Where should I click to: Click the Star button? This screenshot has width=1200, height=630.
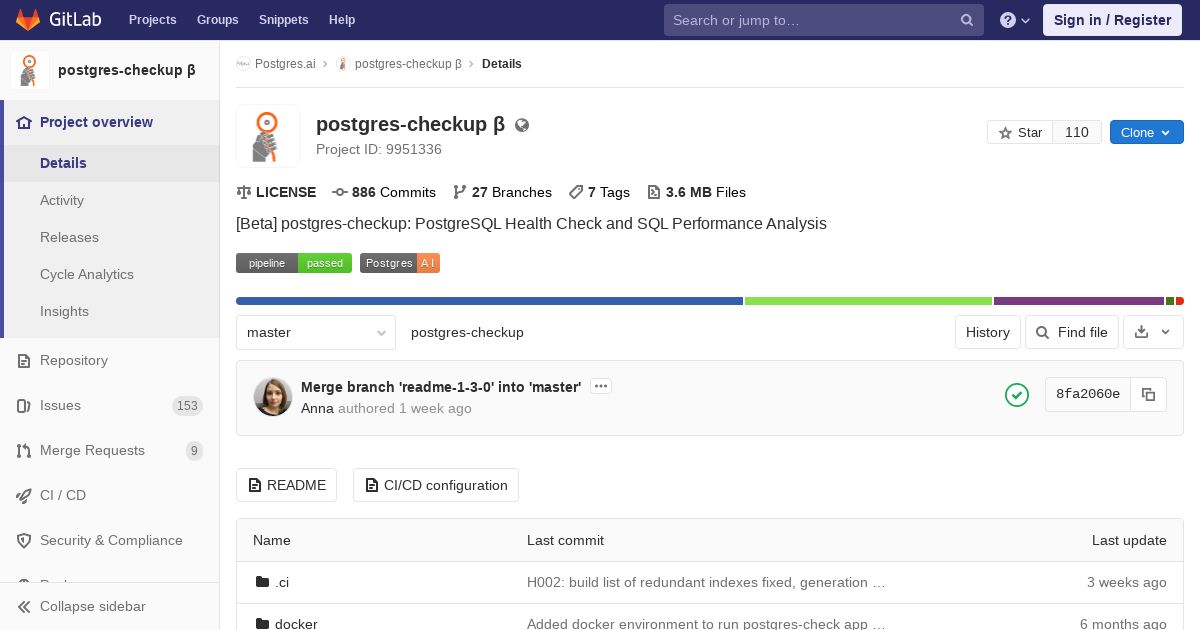click(1020, 132)
